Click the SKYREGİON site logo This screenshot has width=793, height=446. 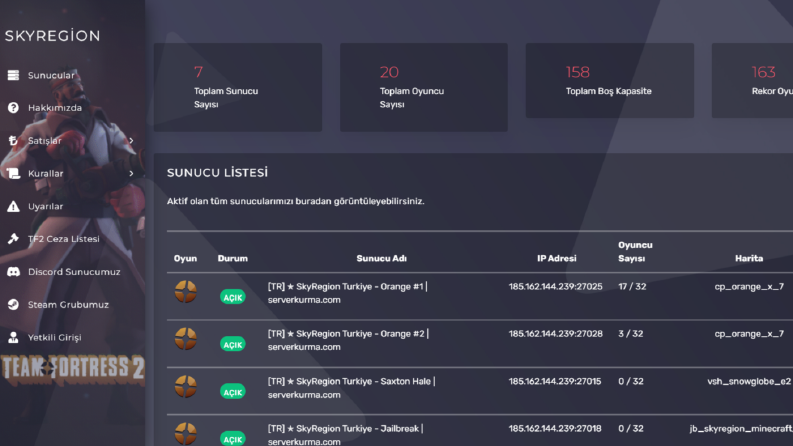pos(53,36)
